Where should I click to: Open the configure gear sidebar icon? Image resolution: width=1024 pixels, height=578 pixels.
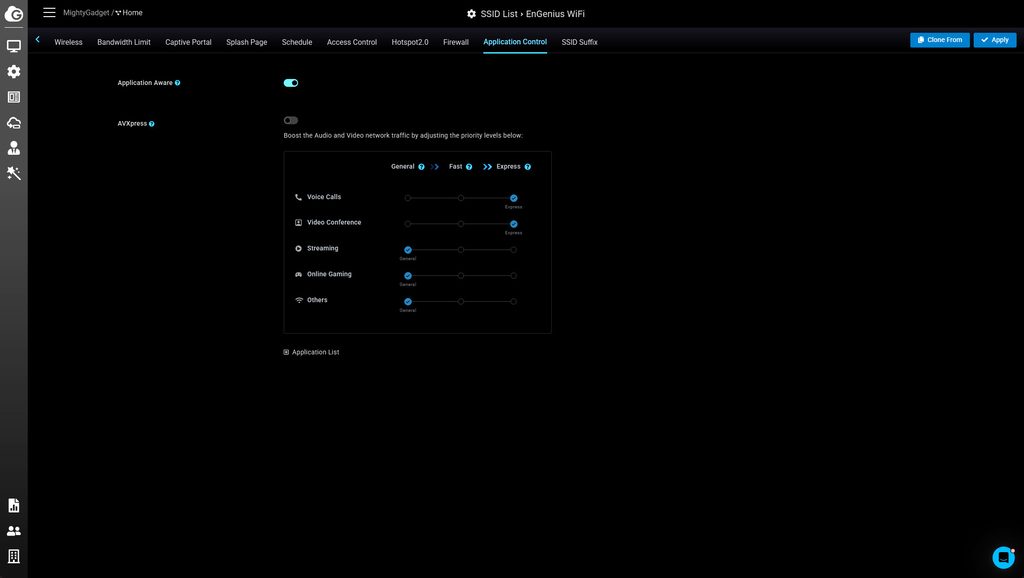(14, 71)
